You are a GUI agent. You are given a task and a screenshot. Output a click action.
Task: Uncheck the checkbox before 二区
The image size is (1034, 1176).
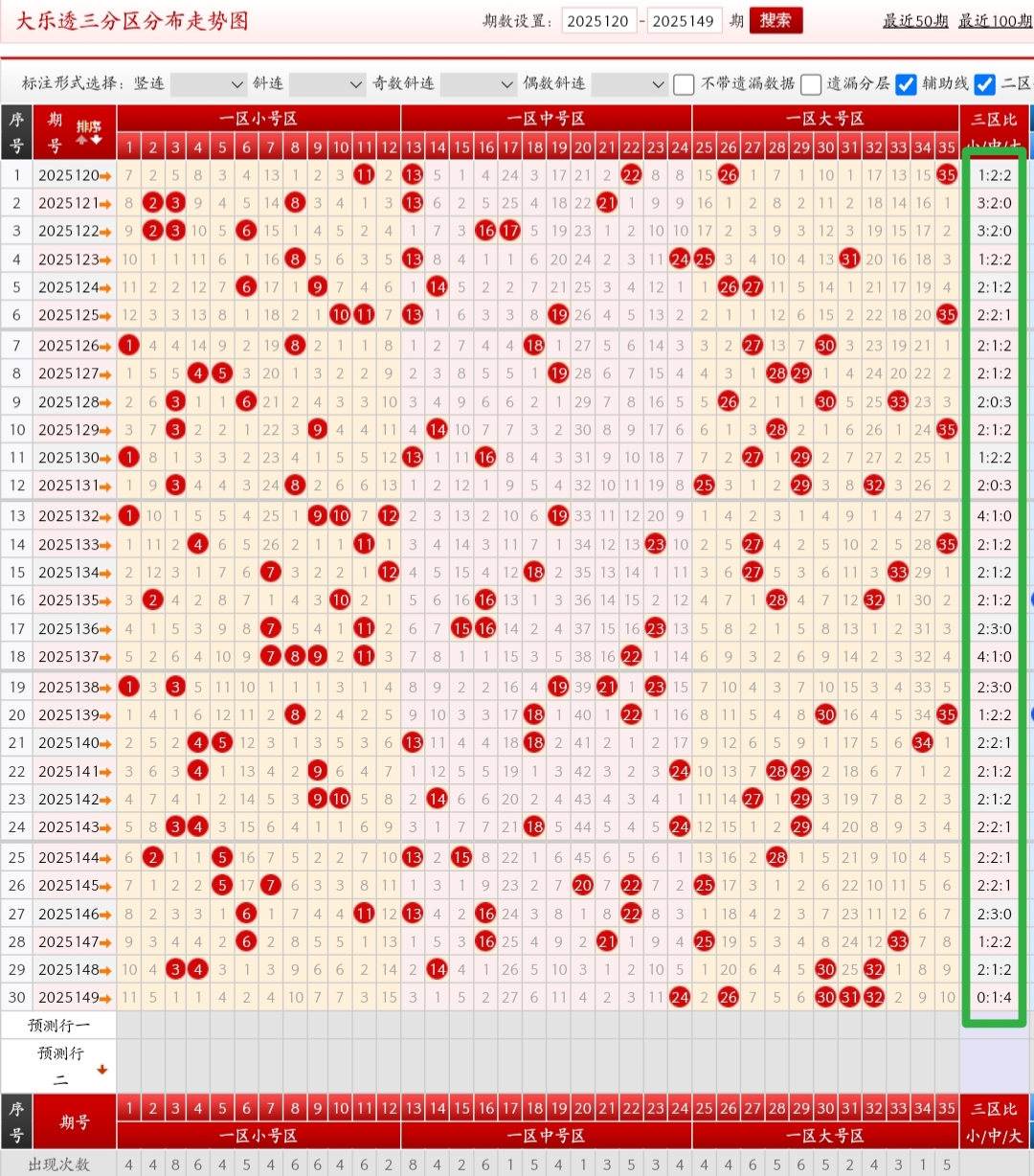coord(984,84)
